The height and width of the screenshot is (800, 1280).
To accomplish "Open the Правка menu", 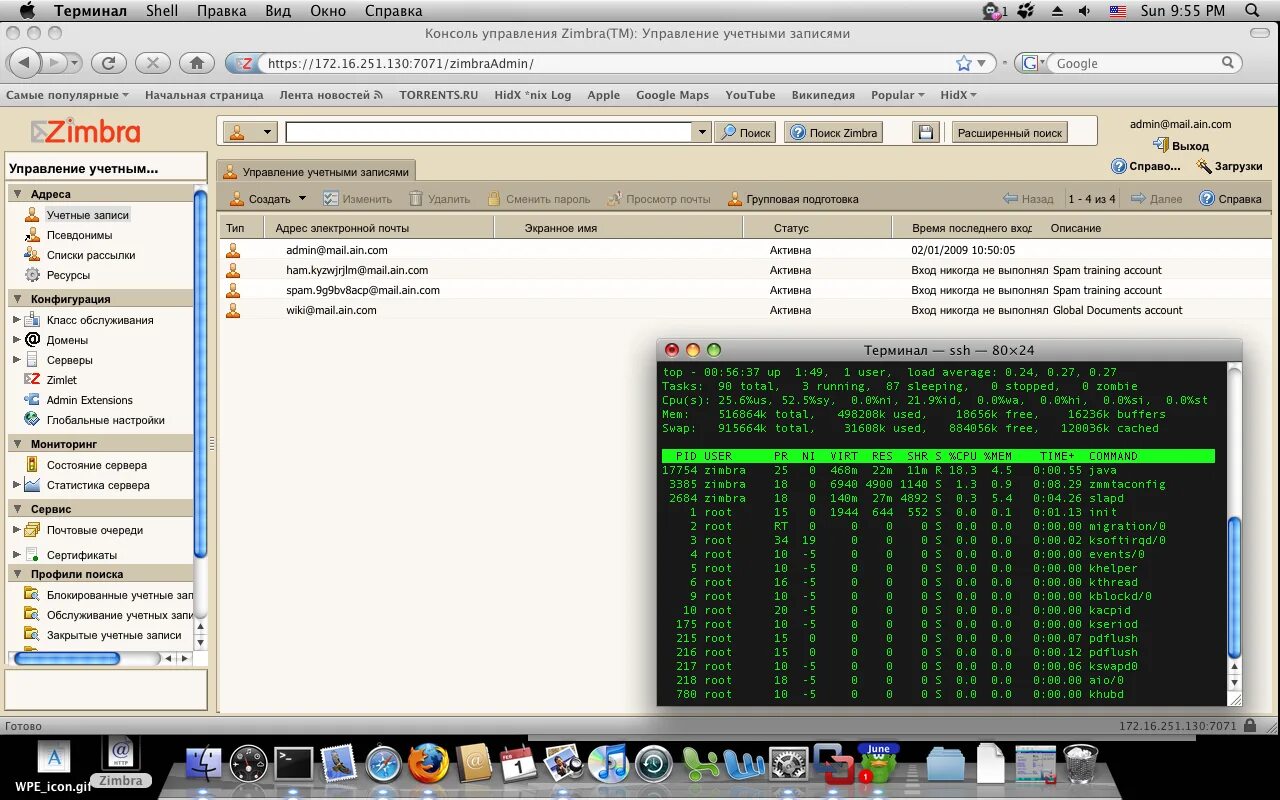I will (x=222, y=11).
